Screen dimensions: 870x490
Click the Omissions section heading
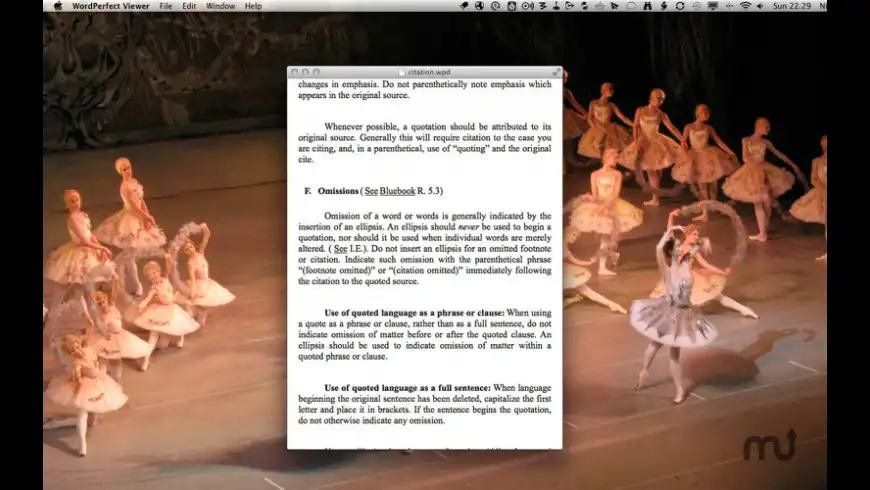point(338,191)
